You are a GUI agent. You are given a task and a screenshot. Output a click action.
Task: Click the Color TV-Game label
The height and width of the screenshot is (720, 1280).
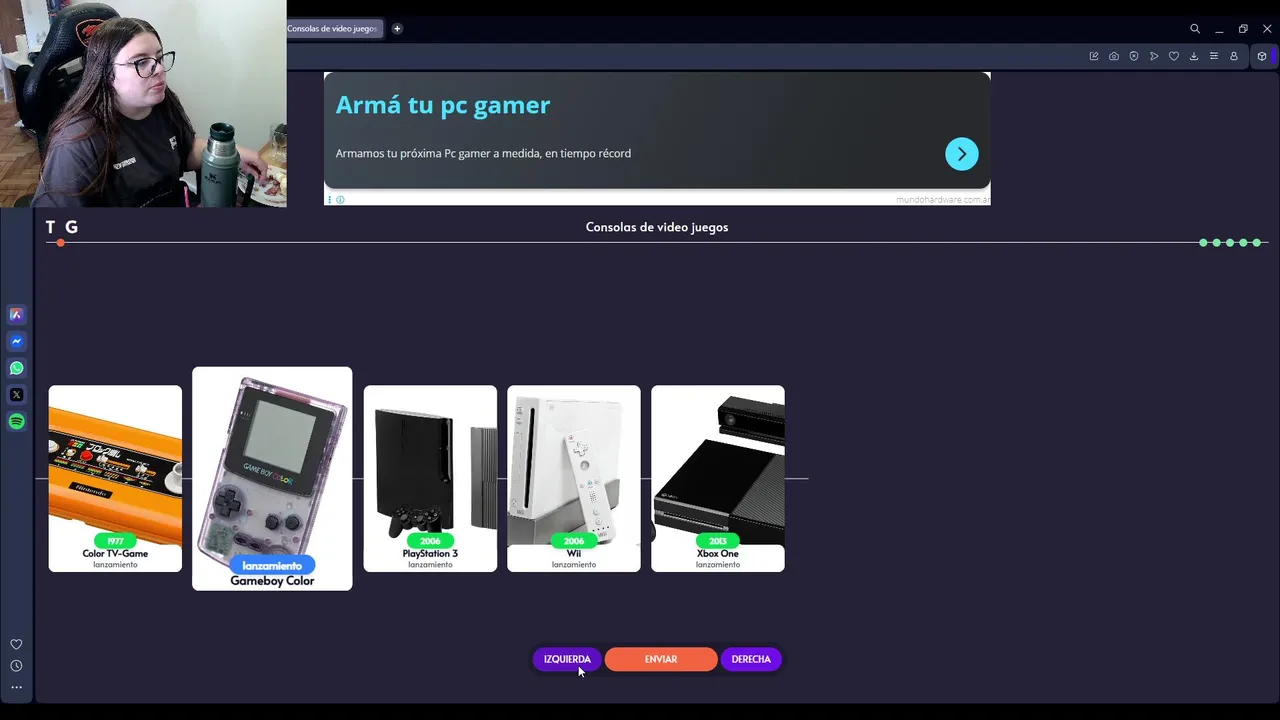pos(115,553)
